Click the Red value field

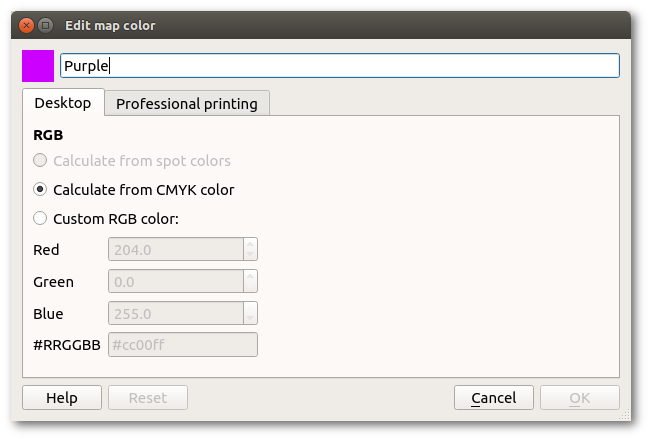click(175, 249)
